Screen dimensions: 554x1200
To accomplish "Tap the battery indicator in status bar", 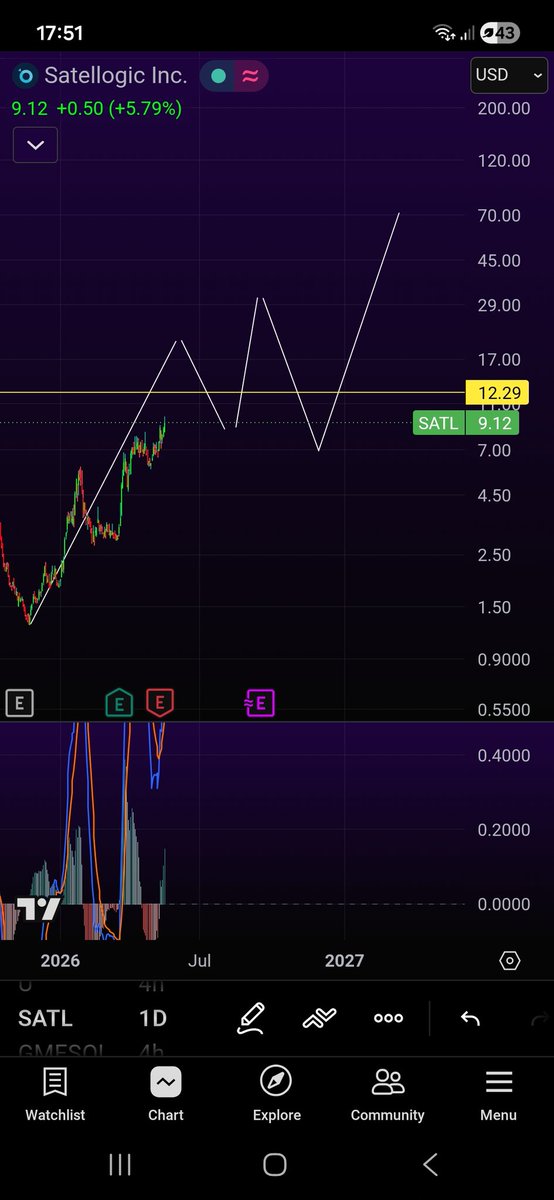I will [x=499, y=33].
